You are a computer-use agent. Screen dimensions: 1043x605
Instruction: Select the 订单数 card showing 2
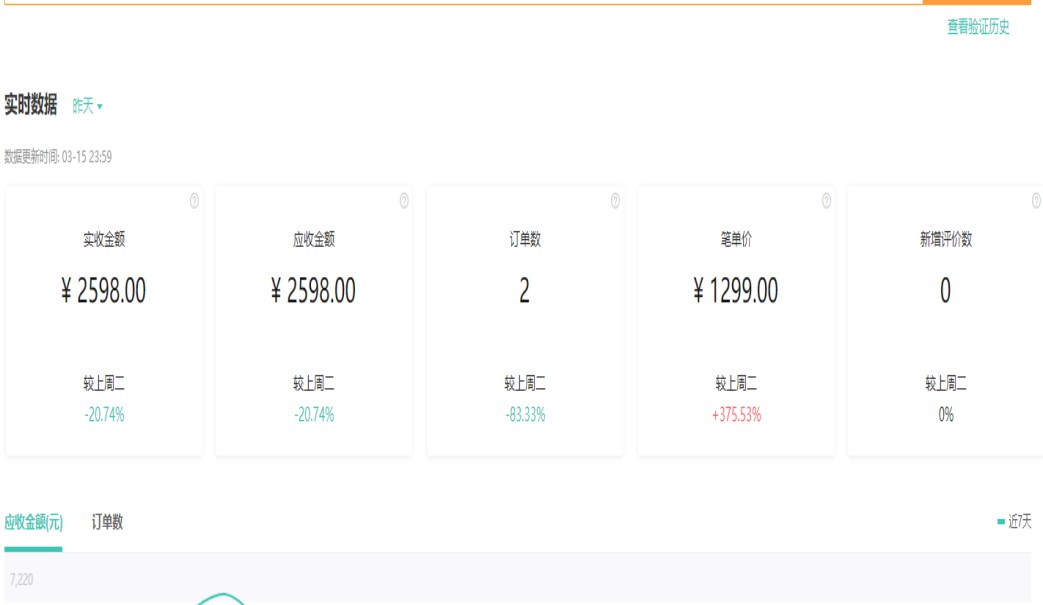pos(524,291)
